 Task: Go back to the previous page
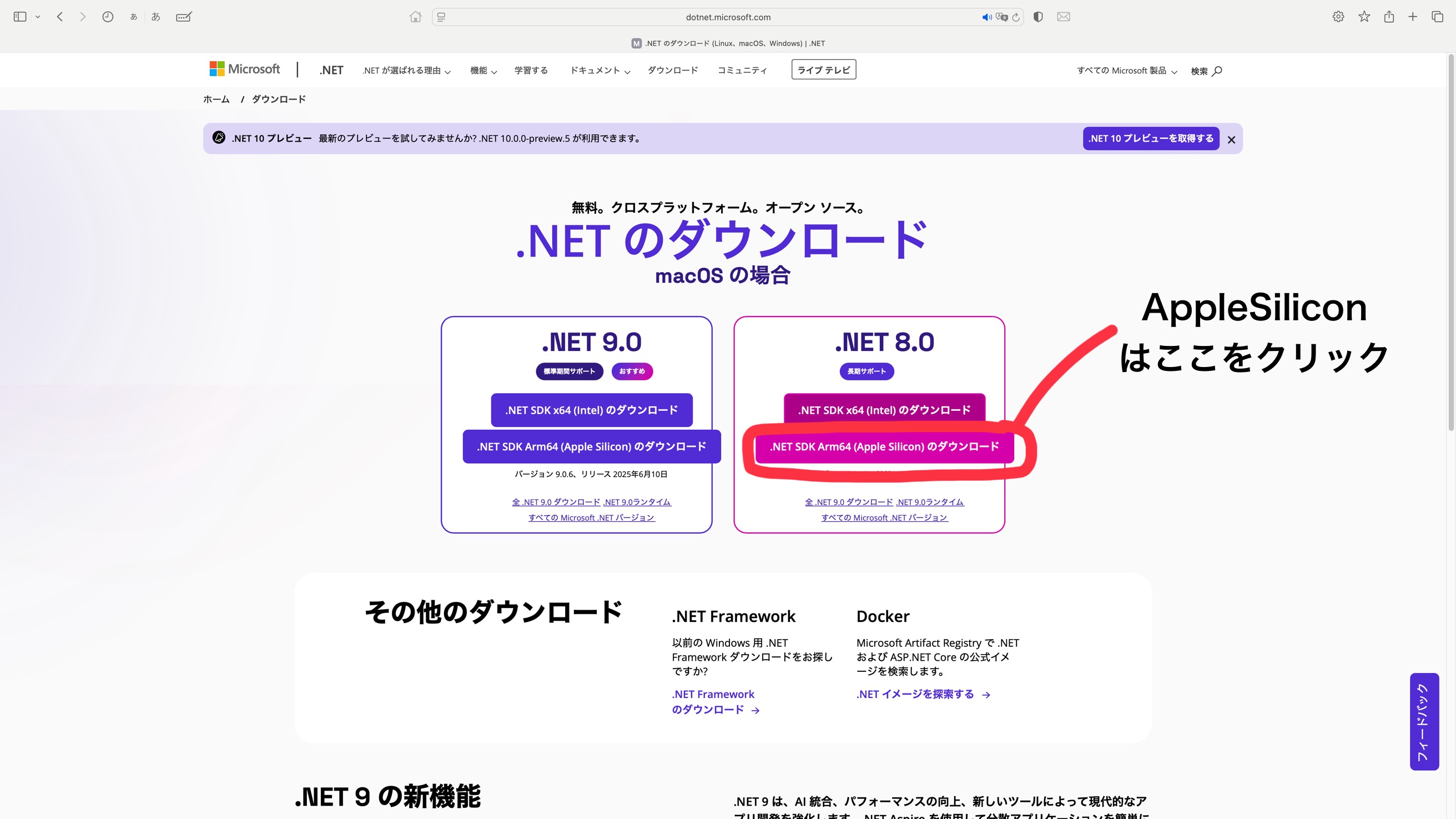[60, 17]
